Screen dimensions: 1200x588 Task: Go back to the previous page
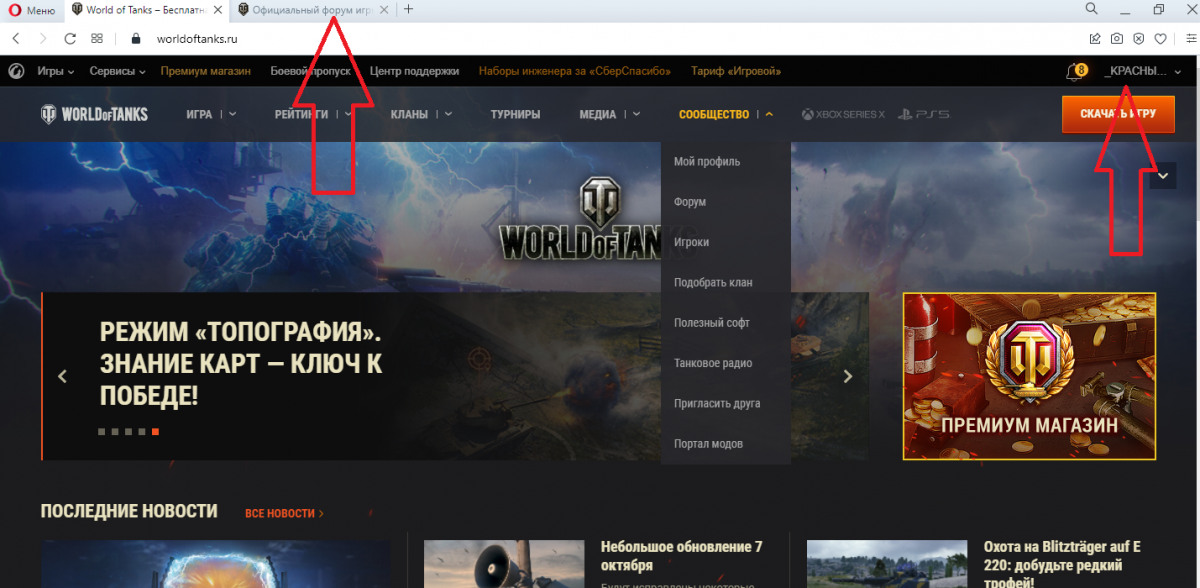(x=16, y=39)
